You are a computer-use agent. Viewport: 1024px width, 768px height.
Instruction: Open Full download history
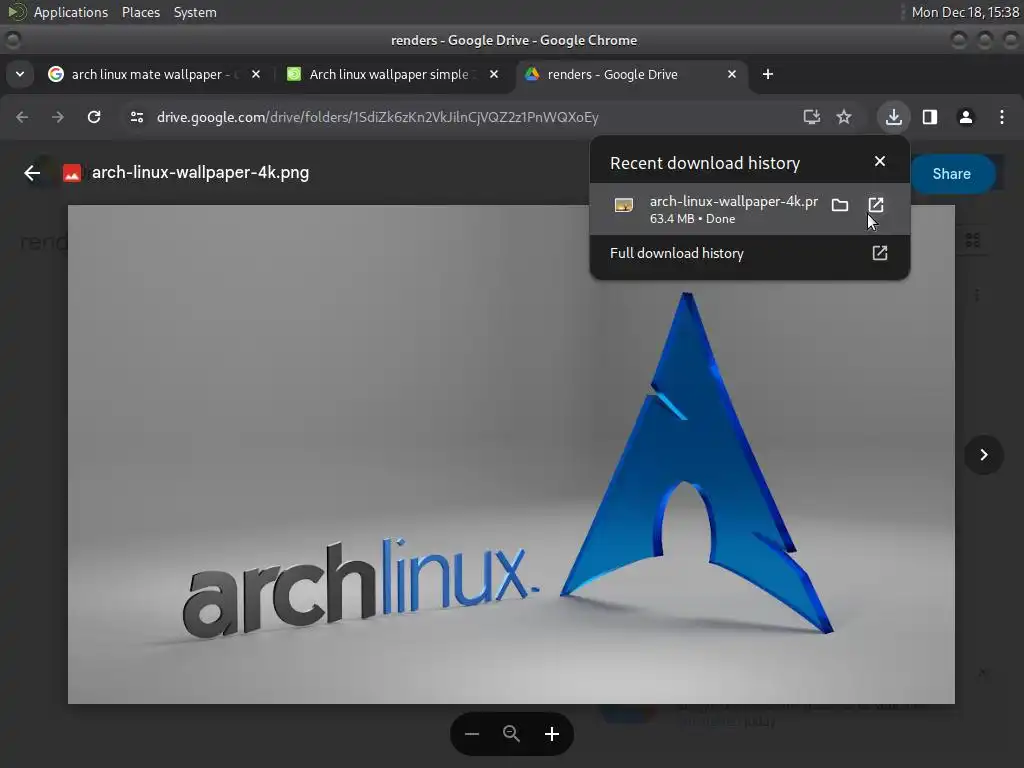pyautogui.click(x=749, y=253)
